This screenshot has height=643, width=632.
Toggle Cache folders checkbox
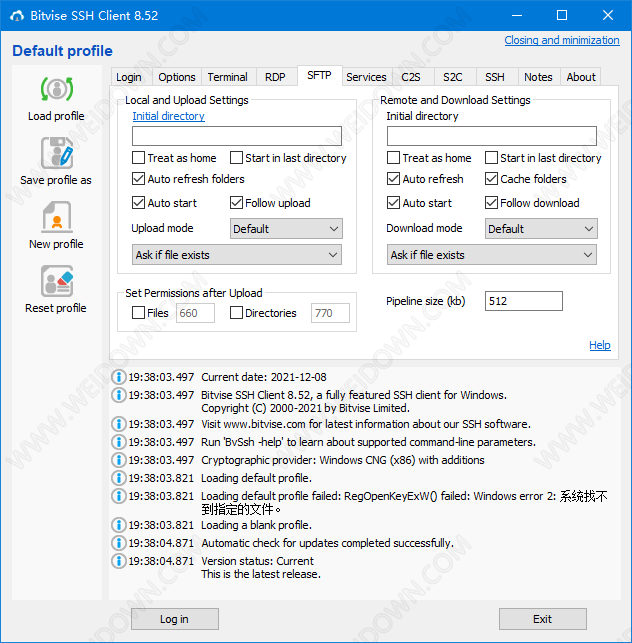click(491, 179)
